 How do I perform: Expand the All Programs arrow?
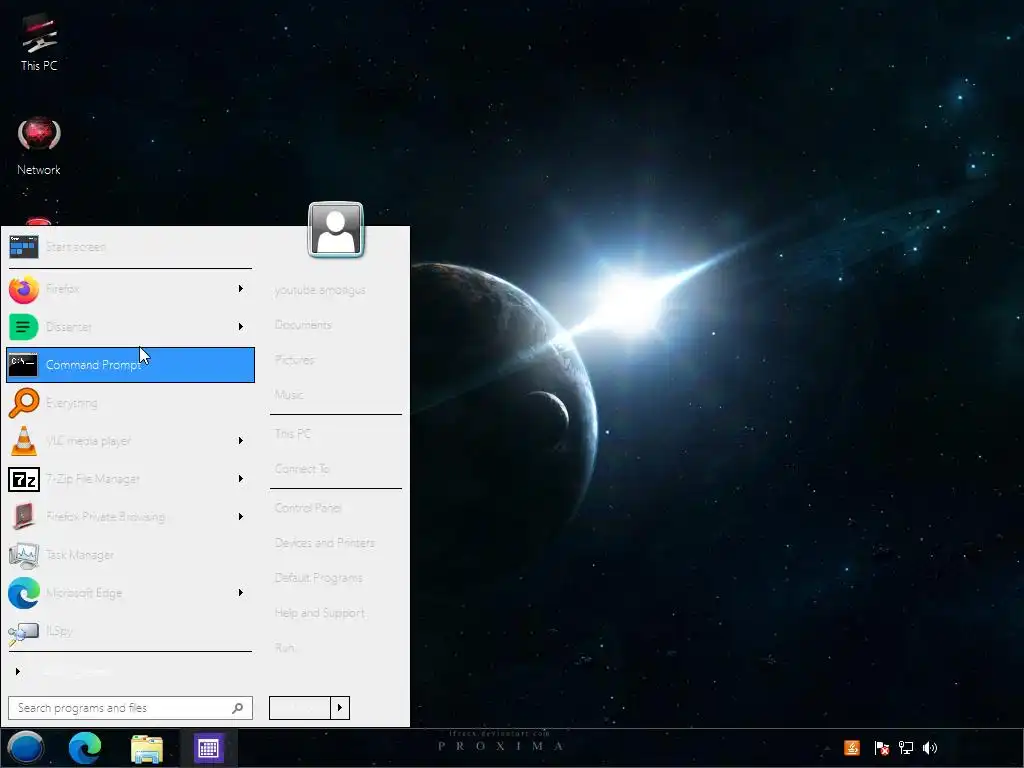(x=18, y=671)
